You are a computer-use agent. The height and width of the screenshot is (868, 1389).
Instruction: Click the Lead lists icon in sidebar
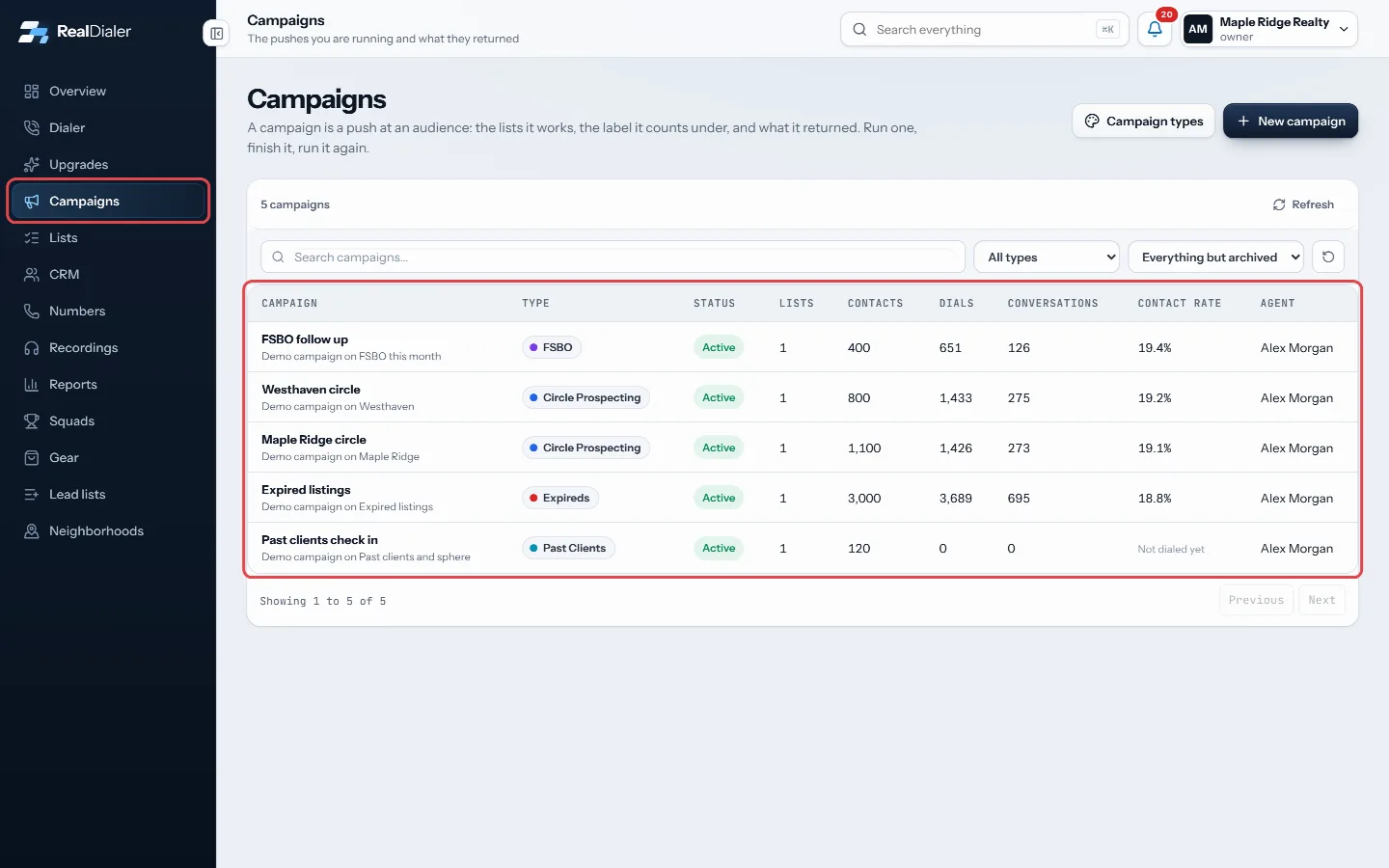point(32,495)
